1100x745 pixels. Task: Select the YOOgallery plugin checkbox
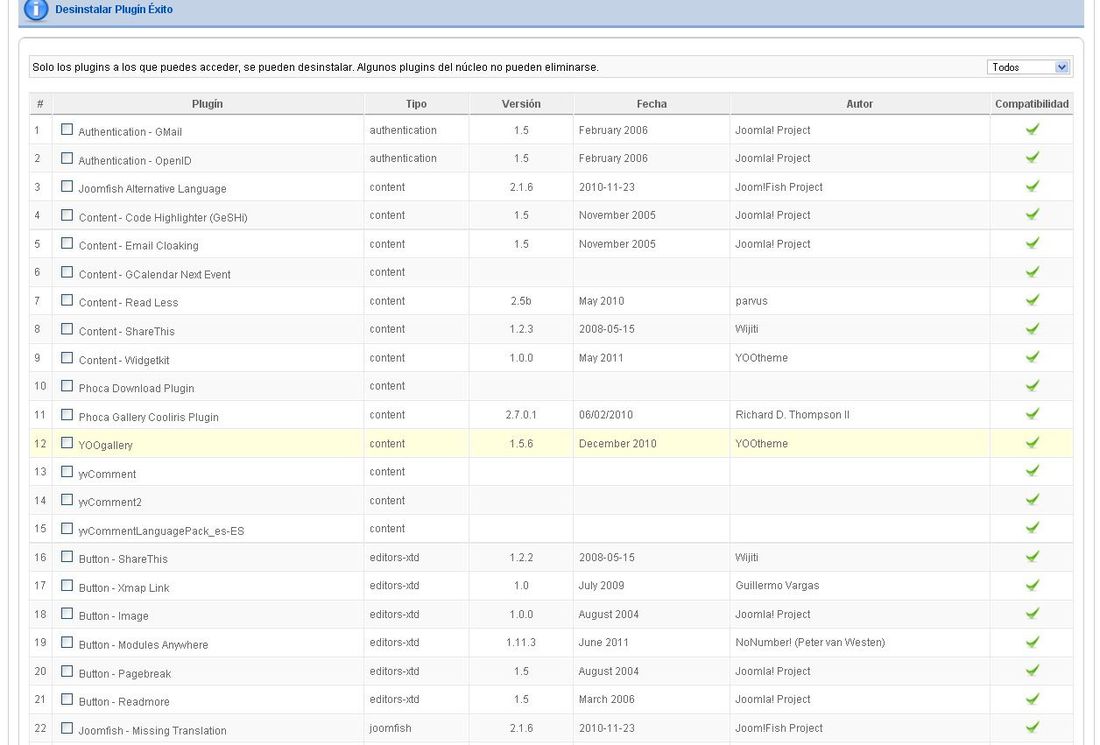tap(67, 443)
